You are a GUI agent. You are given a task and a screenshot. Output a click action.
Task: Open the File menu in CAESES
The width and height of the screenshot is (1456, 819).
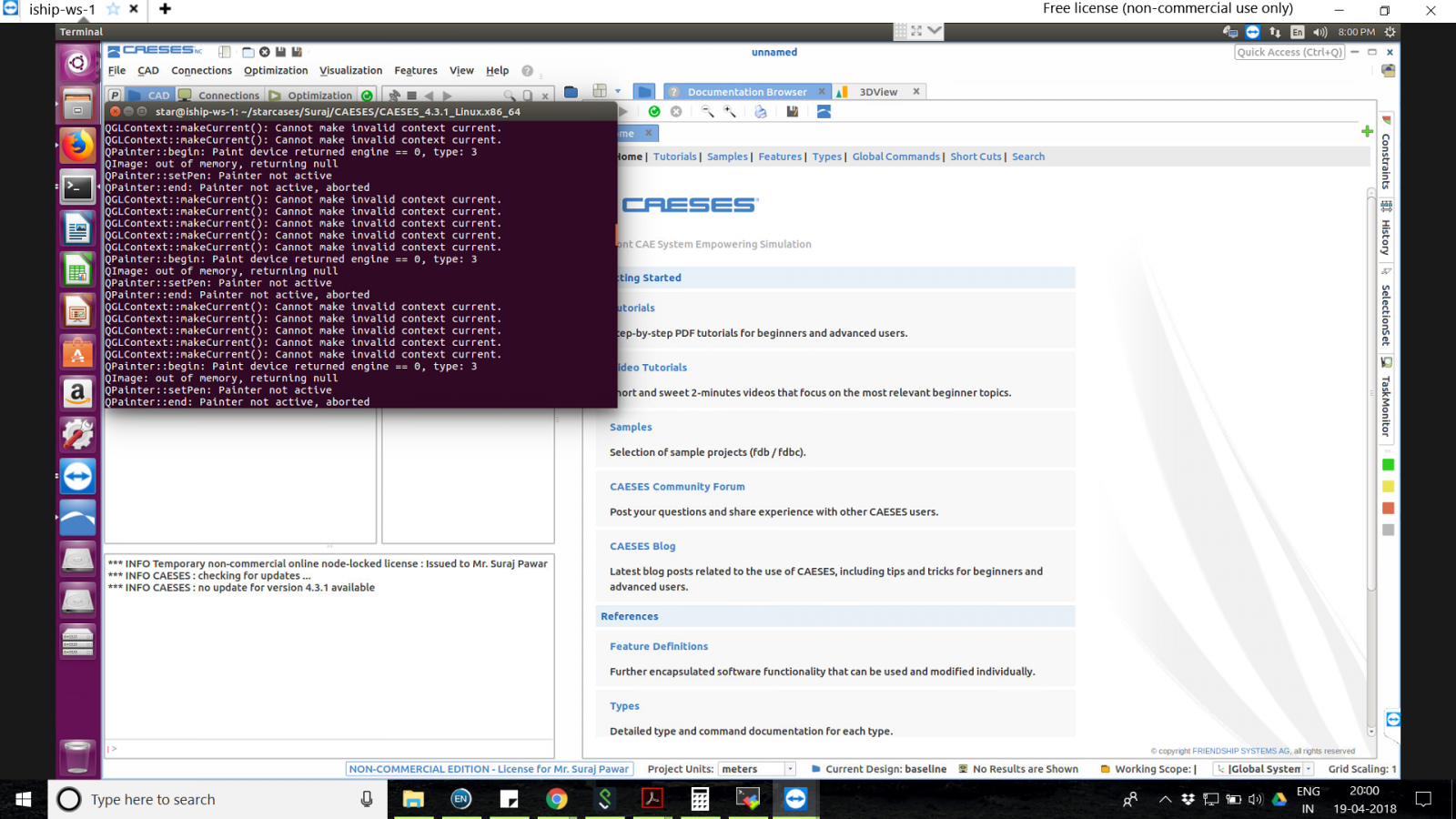click(x=116, y=71)
